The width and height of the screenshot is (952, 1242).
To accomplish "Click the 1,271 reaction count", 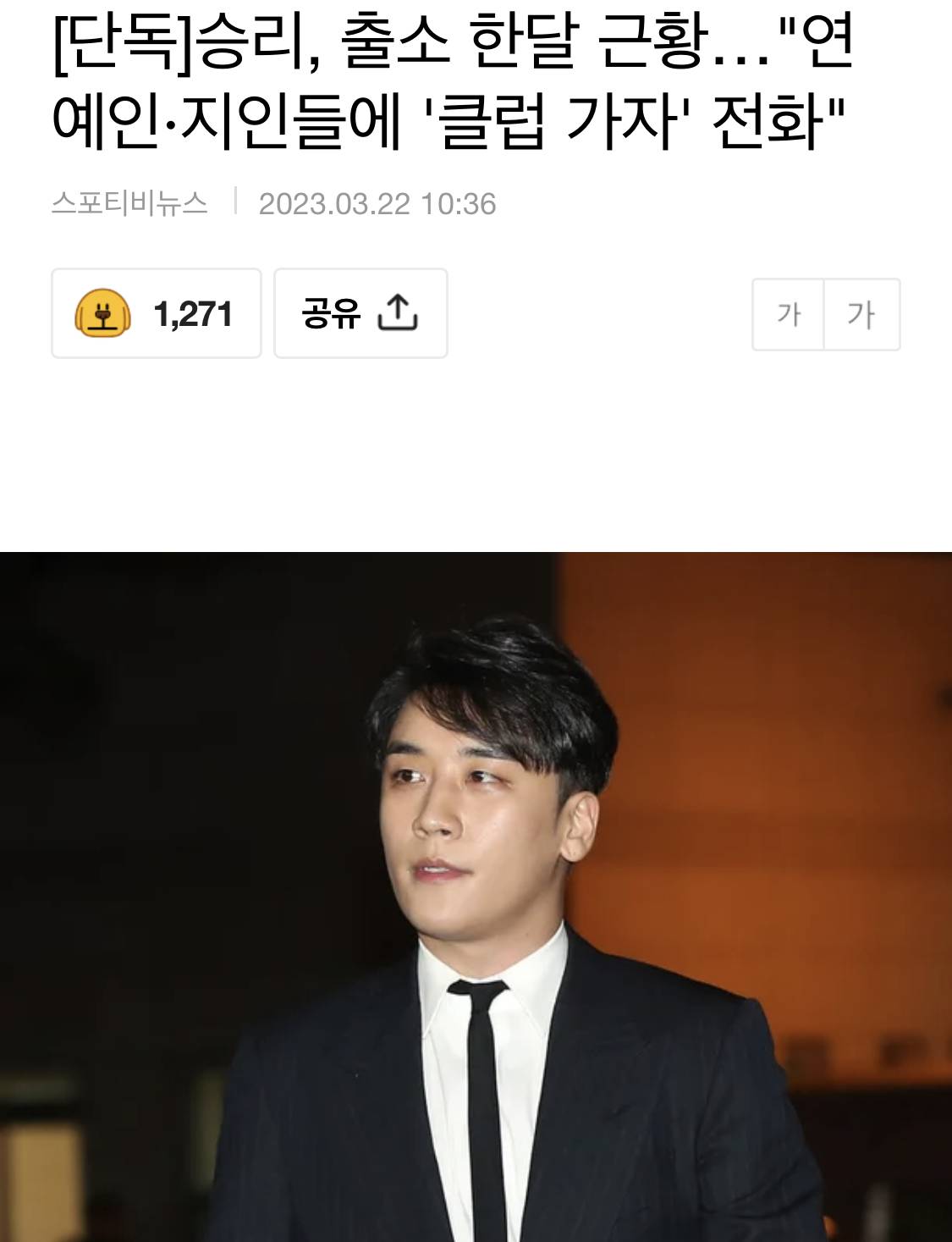I will point(193,314).
